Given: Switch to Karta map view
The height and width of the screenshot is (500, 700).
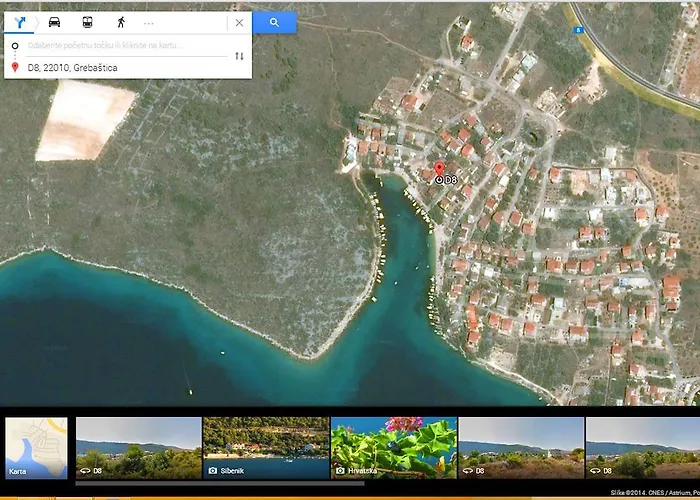Looking at the screenshot, I should click(x=36, y=447).
